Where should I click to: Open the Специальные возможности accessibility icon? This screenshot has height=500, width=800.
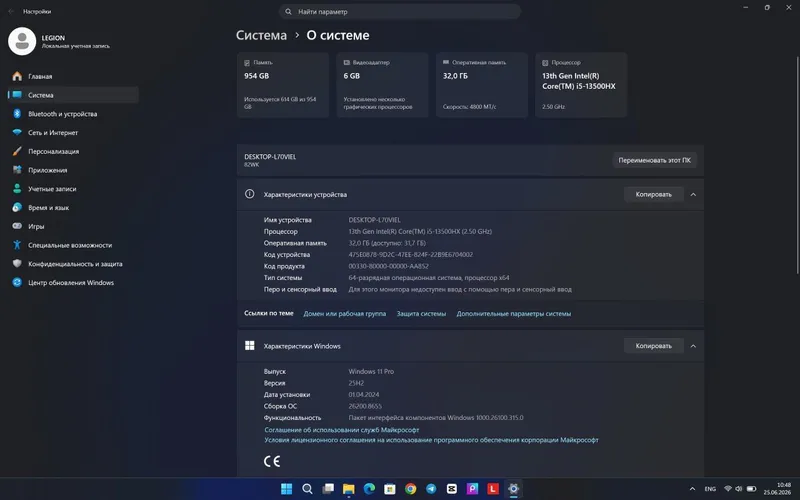[17, 245]
